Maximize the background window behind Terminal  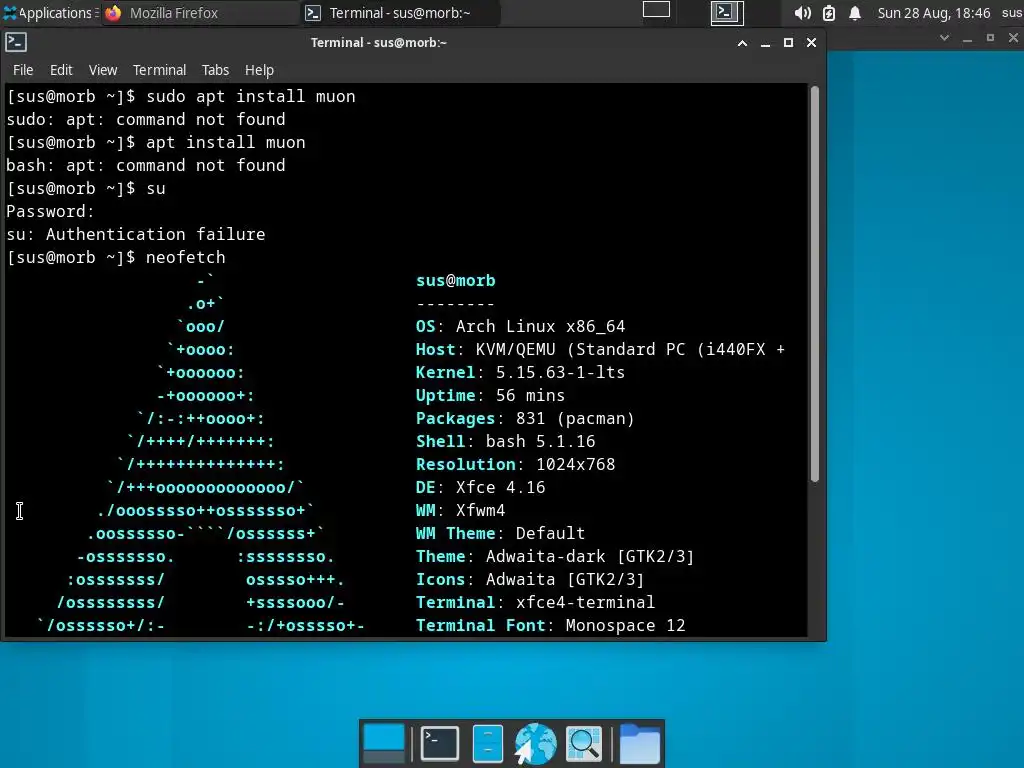(x=990, y=38)
